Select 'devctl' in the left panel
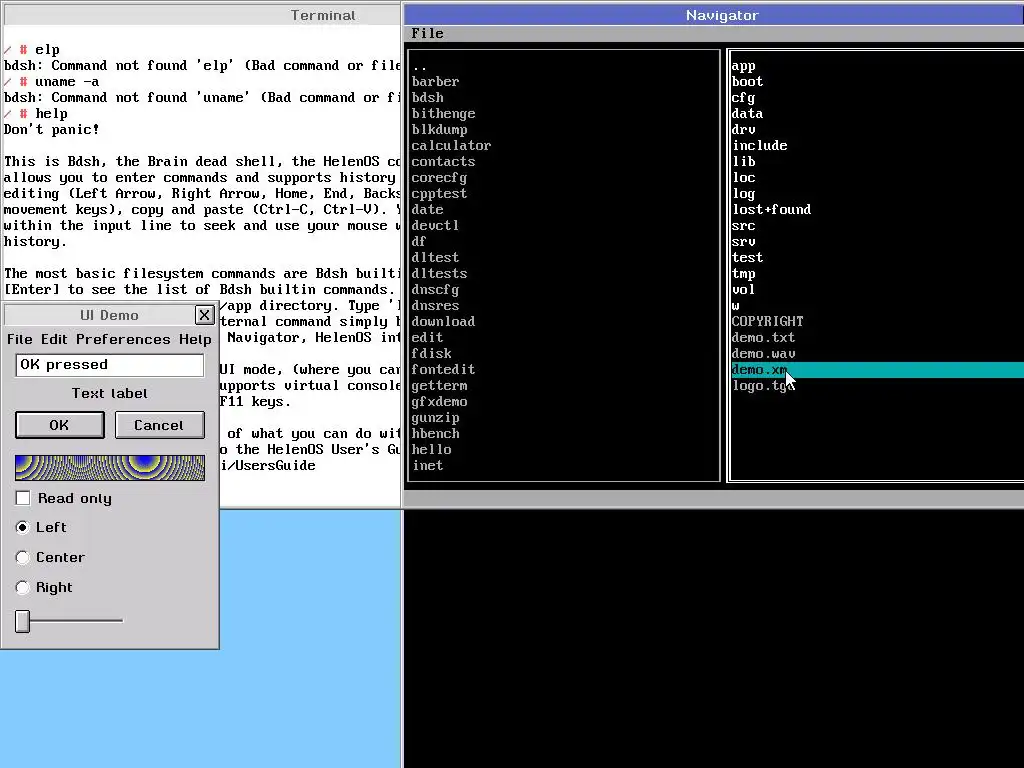1024x768 pixels. tap(564, 225)
